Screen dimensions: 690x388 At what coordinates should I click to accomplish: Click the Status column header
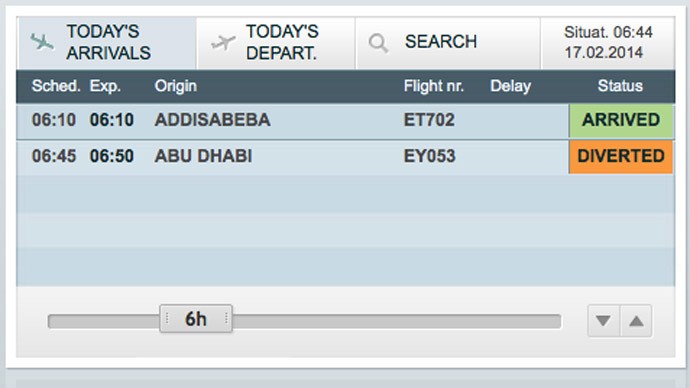620,86
